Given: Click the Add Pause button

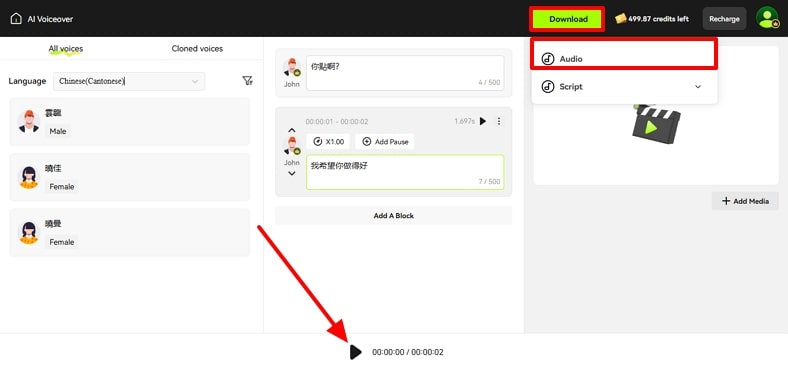Looking at the screenshot, I should (385, 142).
